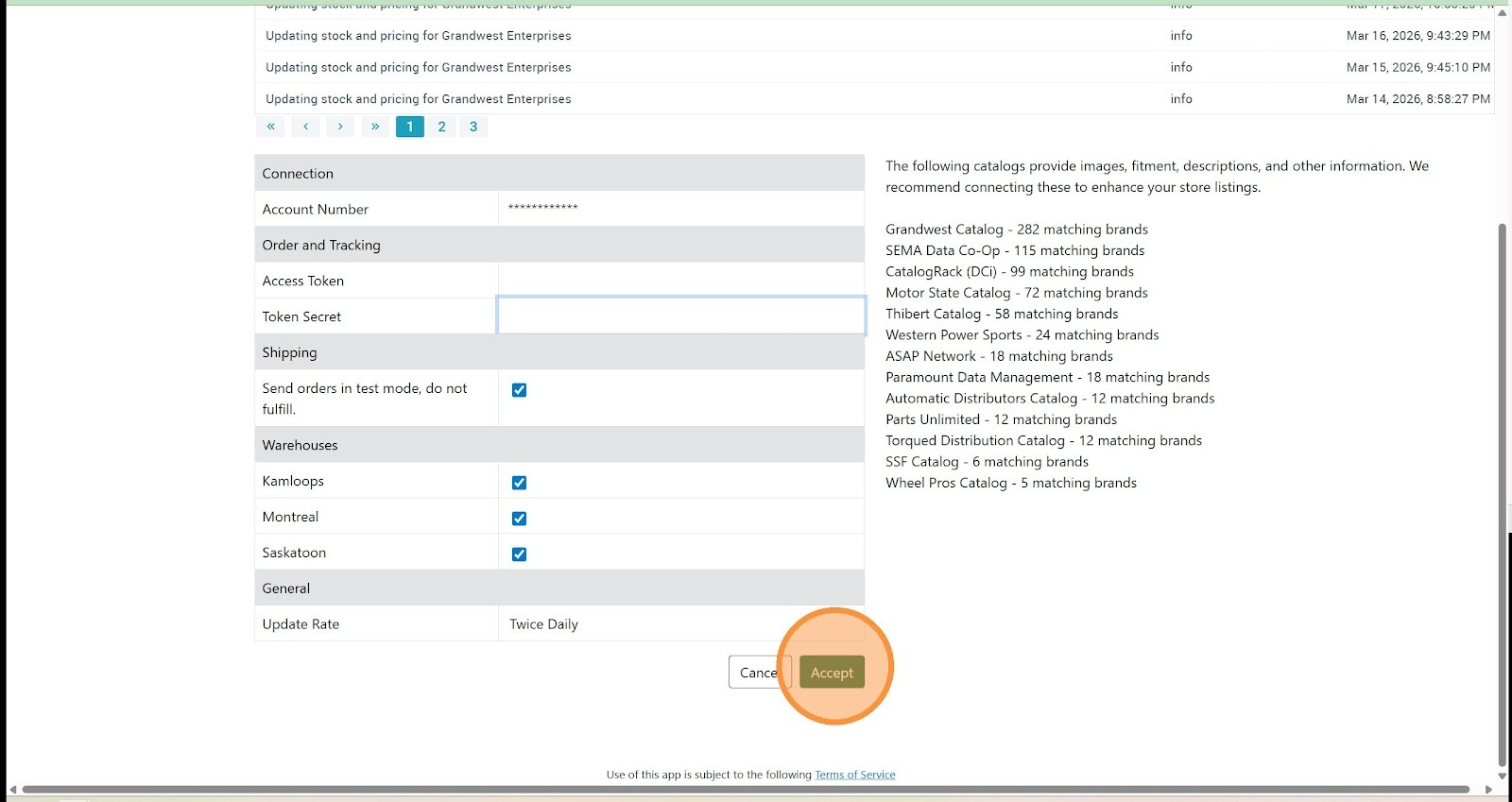Select log page 3
1512x802 pixels.
pyautogui.click(x=473, y=127)
